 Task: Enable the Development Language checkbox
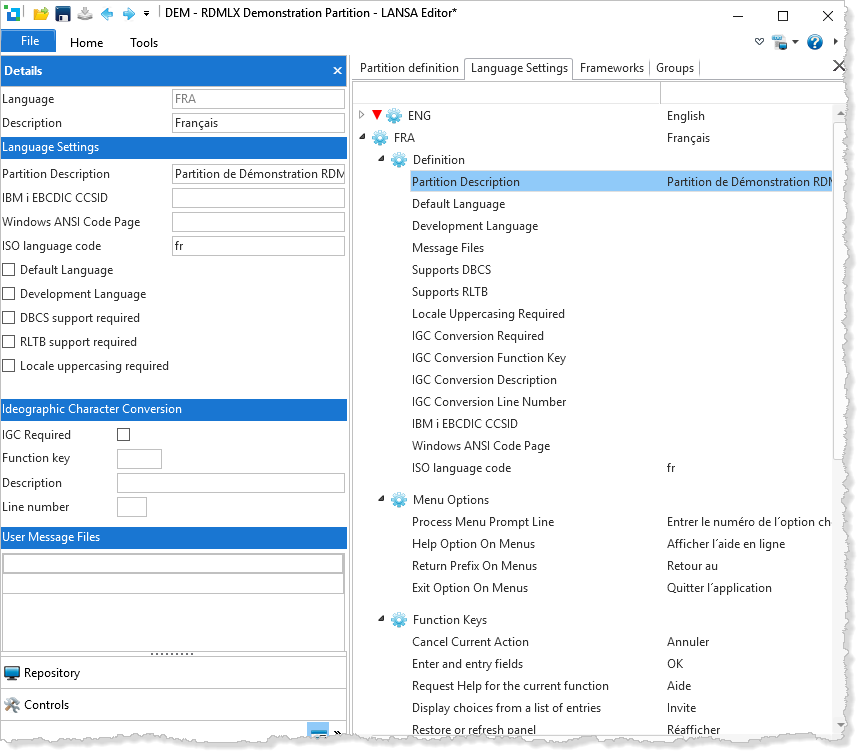[9, 294]
